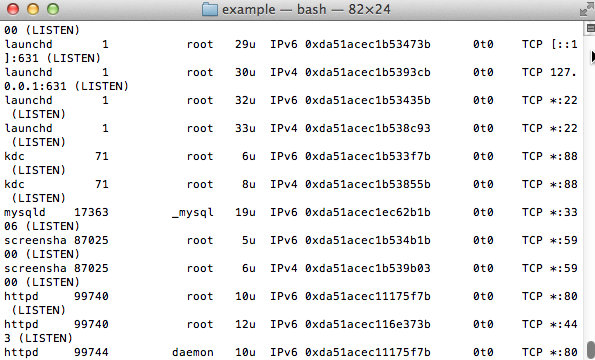
Task: Click the TCP *:44 port text
Action: [549, 324]
